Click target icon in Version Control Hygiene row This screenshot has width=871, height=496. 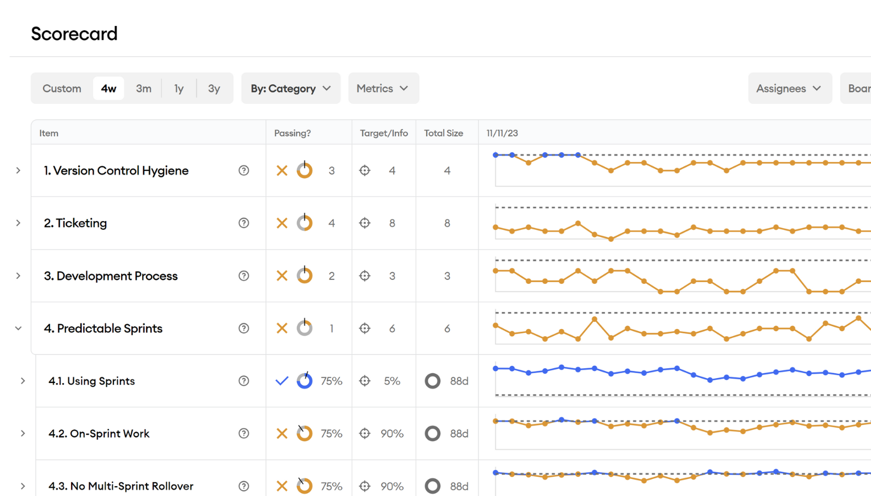tap(365, 171)
